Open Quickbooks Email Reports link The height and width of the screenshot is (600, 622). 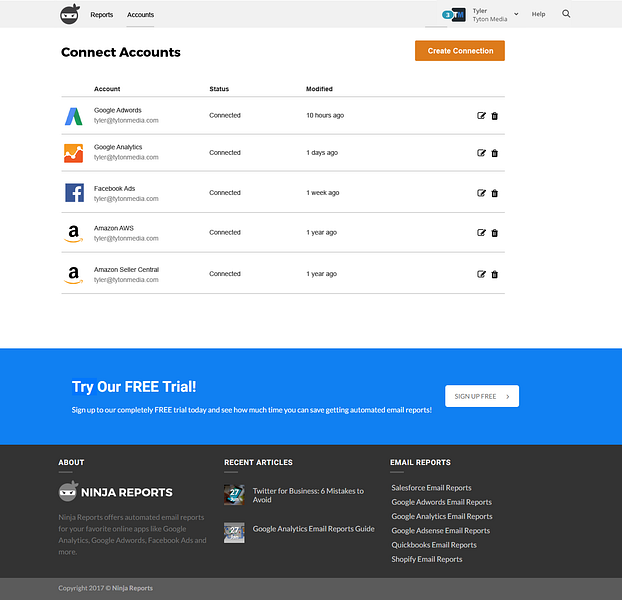434,545
